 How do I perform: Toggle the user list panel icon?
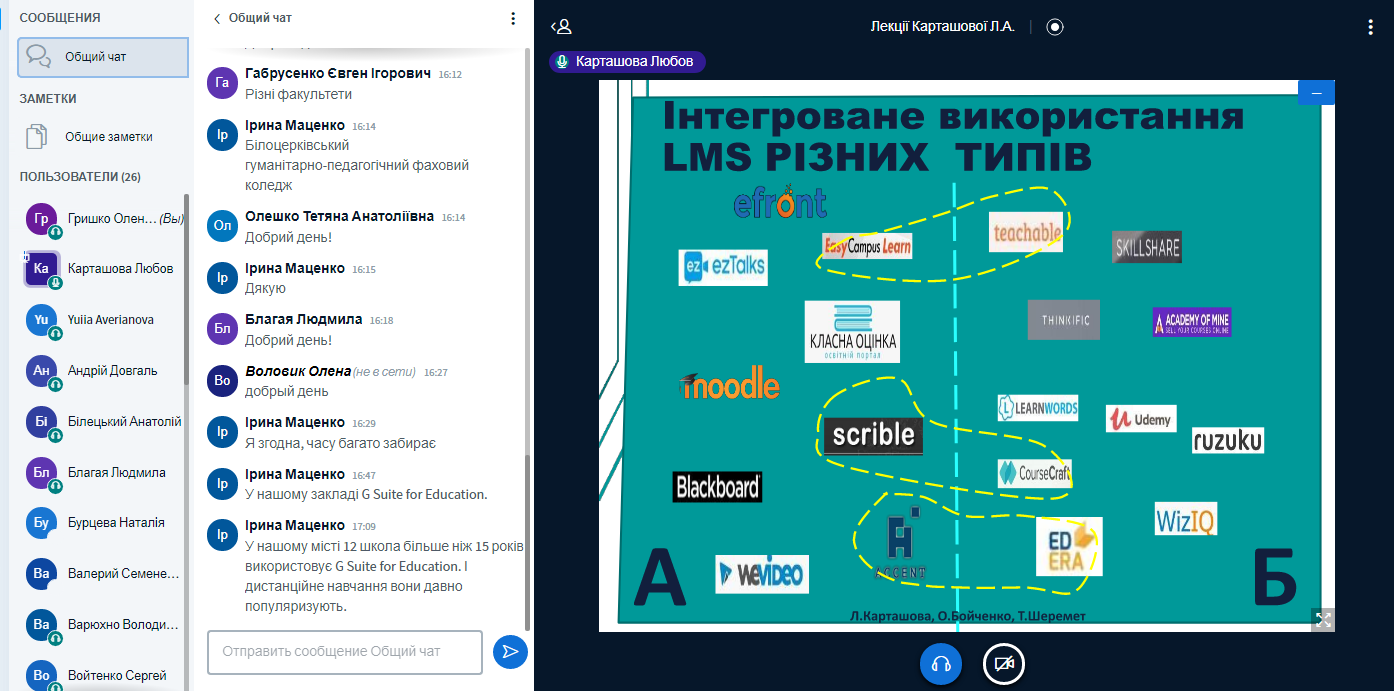562,27
